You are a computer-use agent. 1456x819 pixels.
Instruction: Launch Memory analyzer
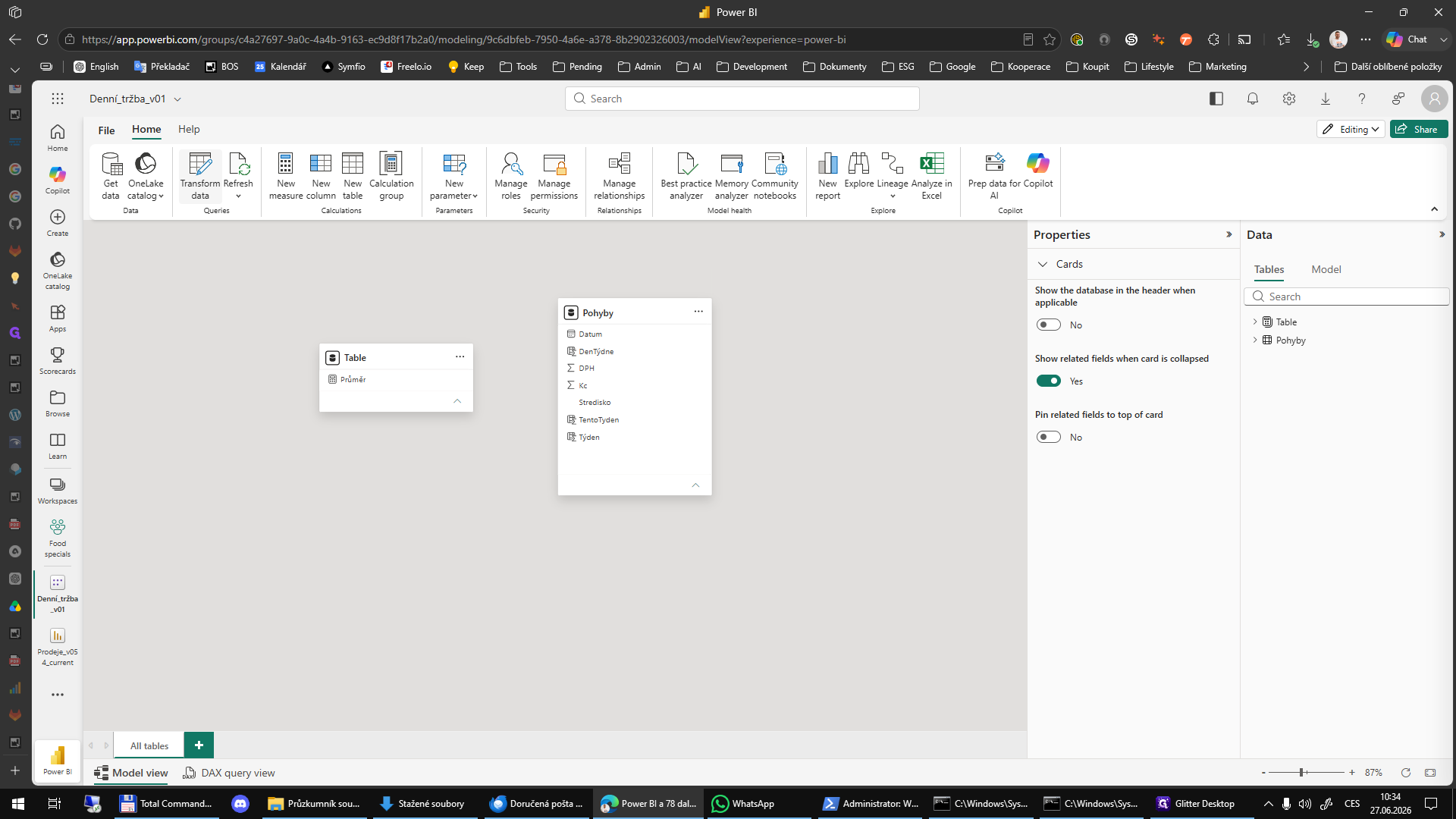point(732,175)
